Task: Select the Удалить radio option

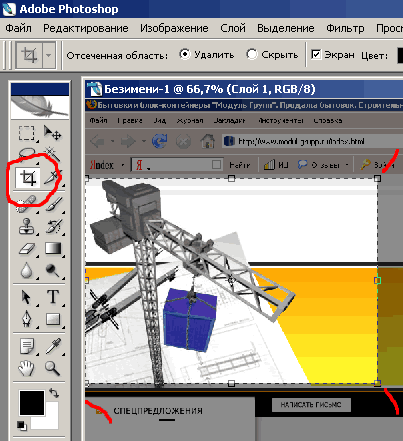Action: pos(206,55)
